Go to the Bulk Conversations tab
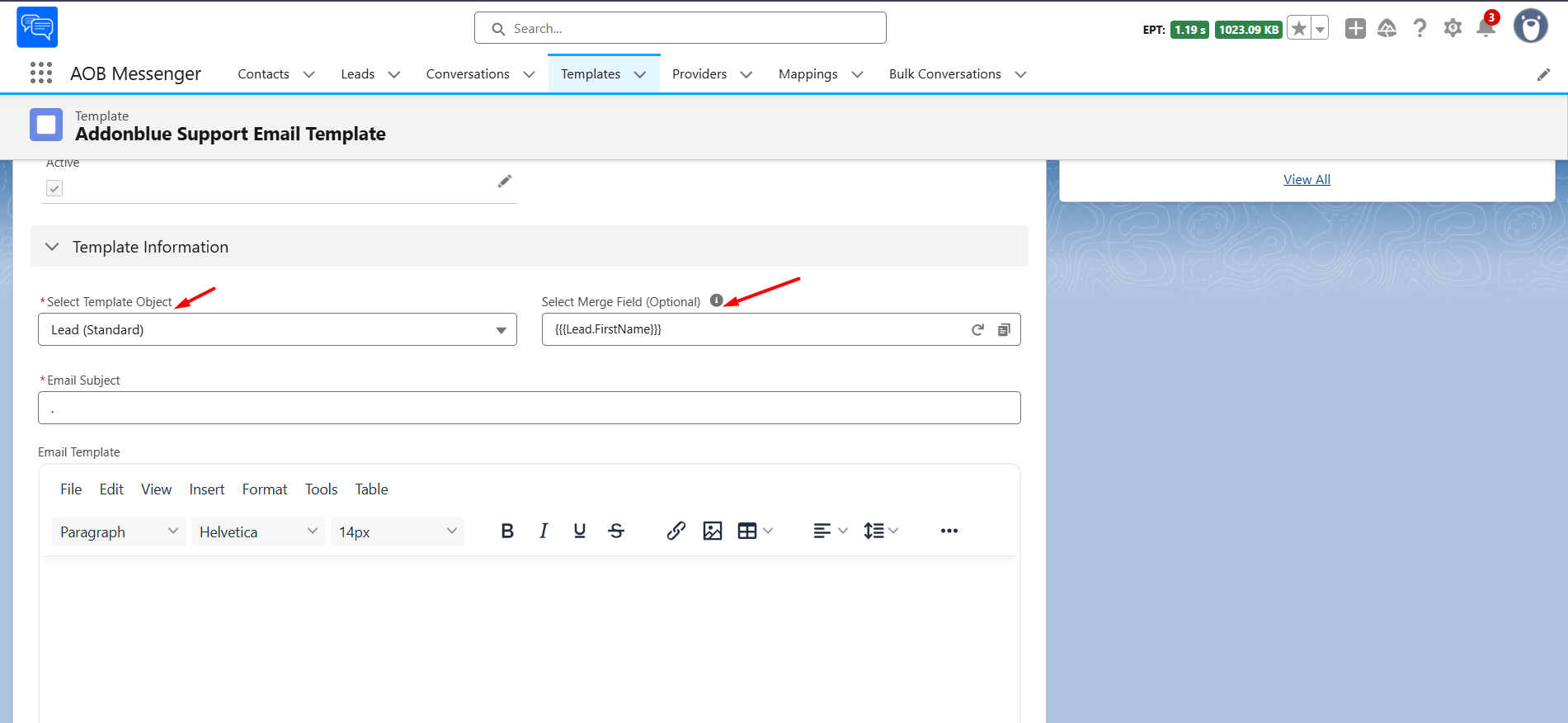The image size is (1568, 723). (945, 74)
